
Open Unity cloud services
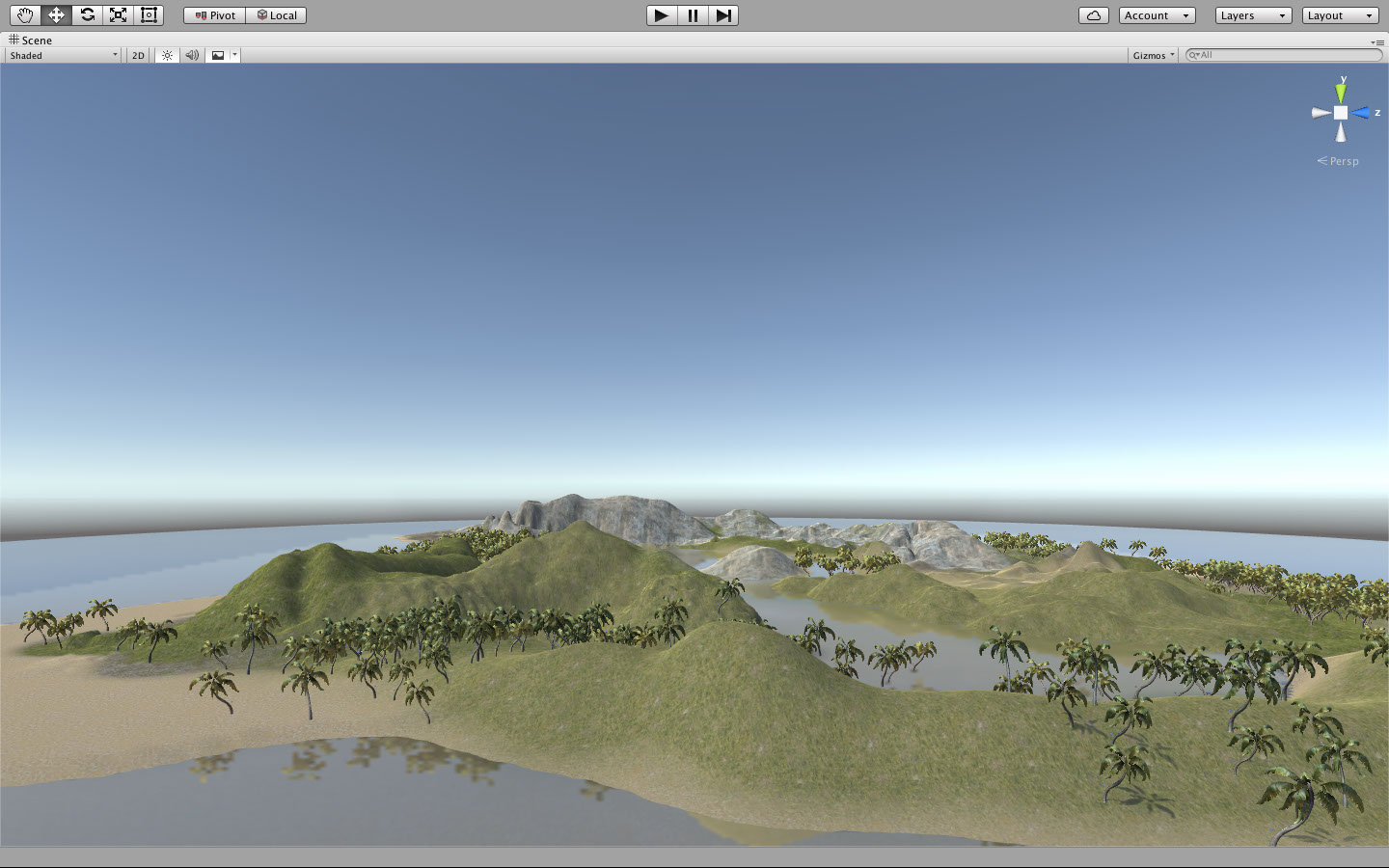1093,15
